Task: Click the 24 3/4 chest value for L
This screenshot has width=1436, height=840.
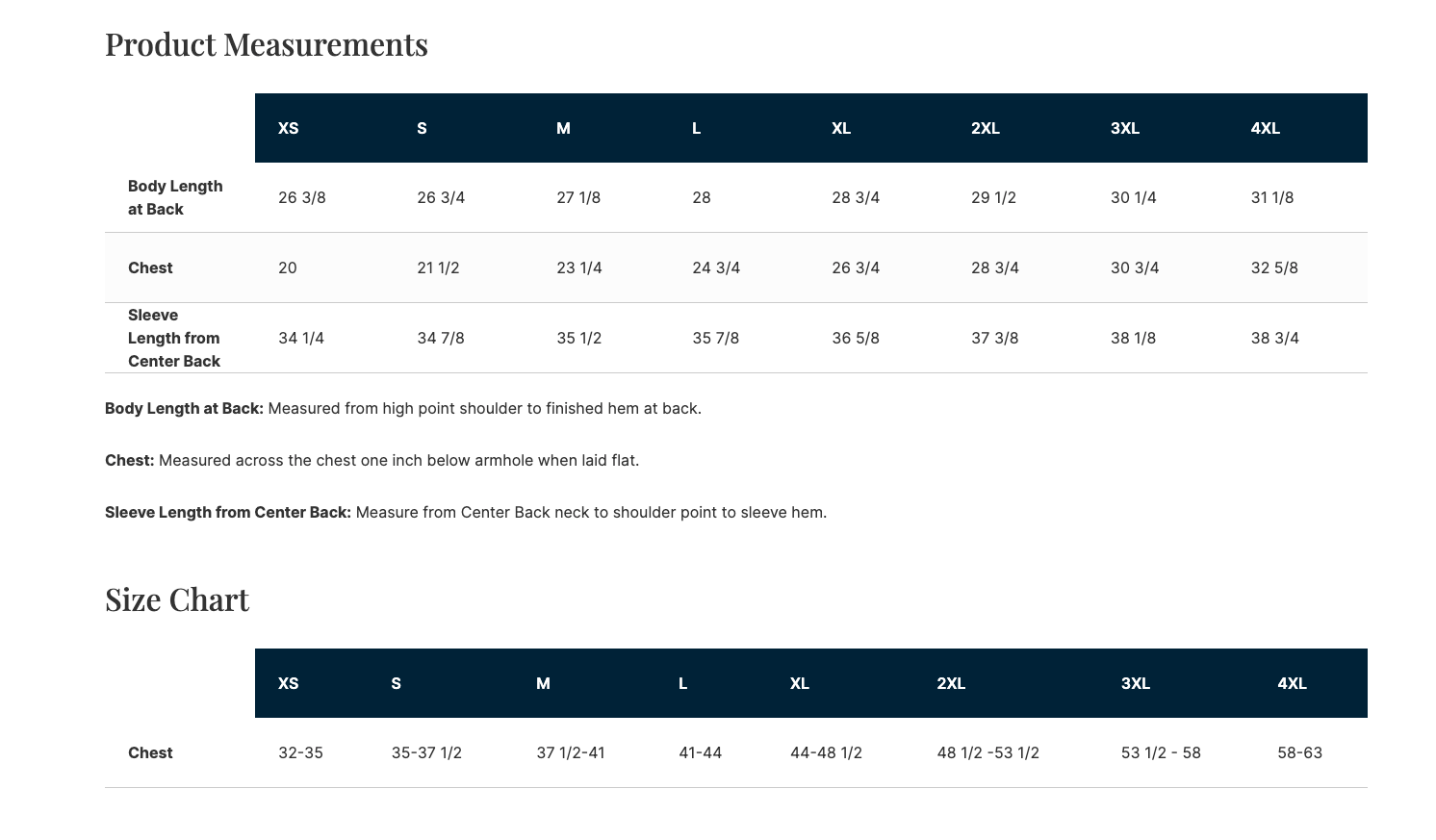Action: (x=716, y=268)
